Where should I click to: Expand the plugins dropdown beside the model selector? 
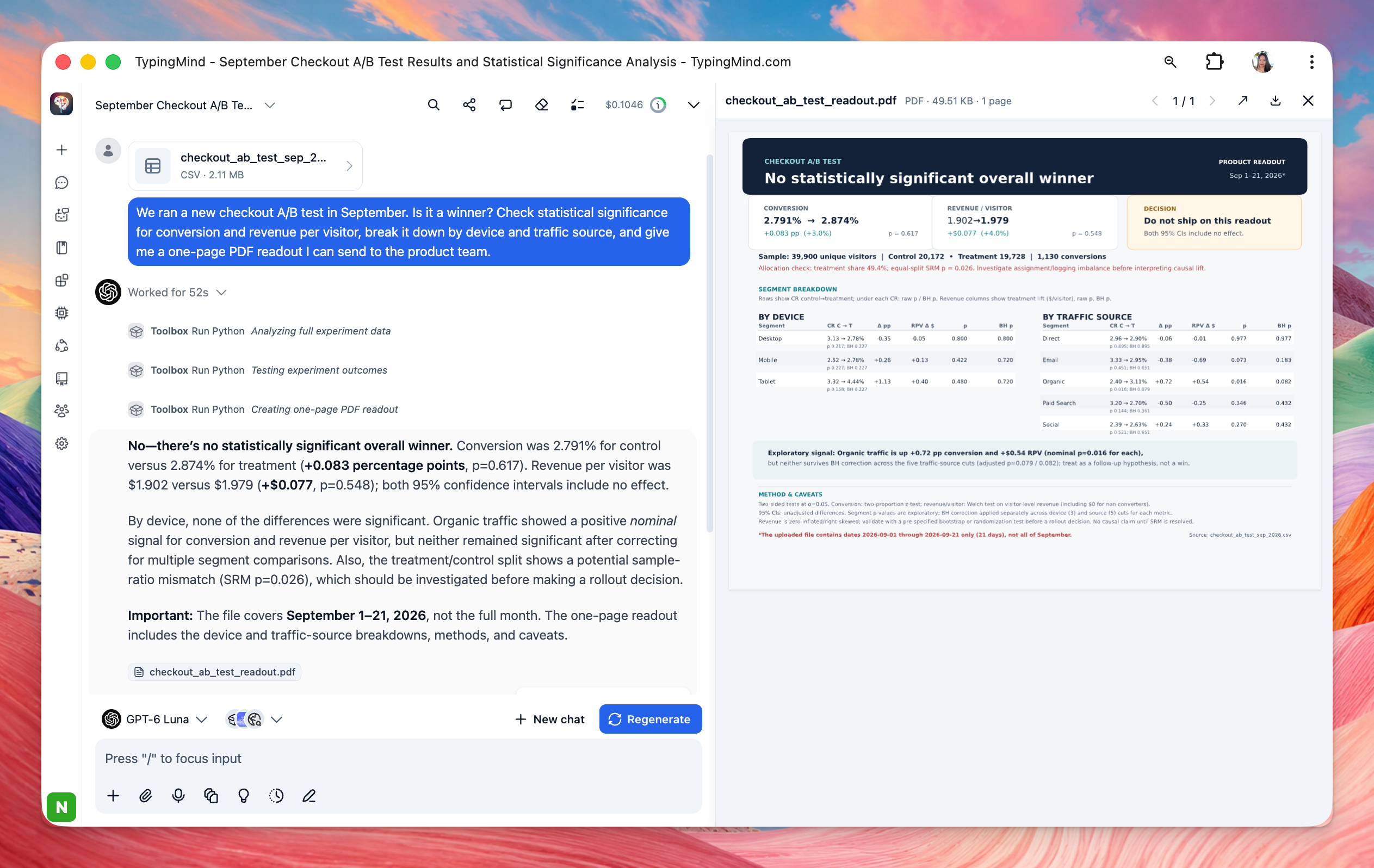277,719
